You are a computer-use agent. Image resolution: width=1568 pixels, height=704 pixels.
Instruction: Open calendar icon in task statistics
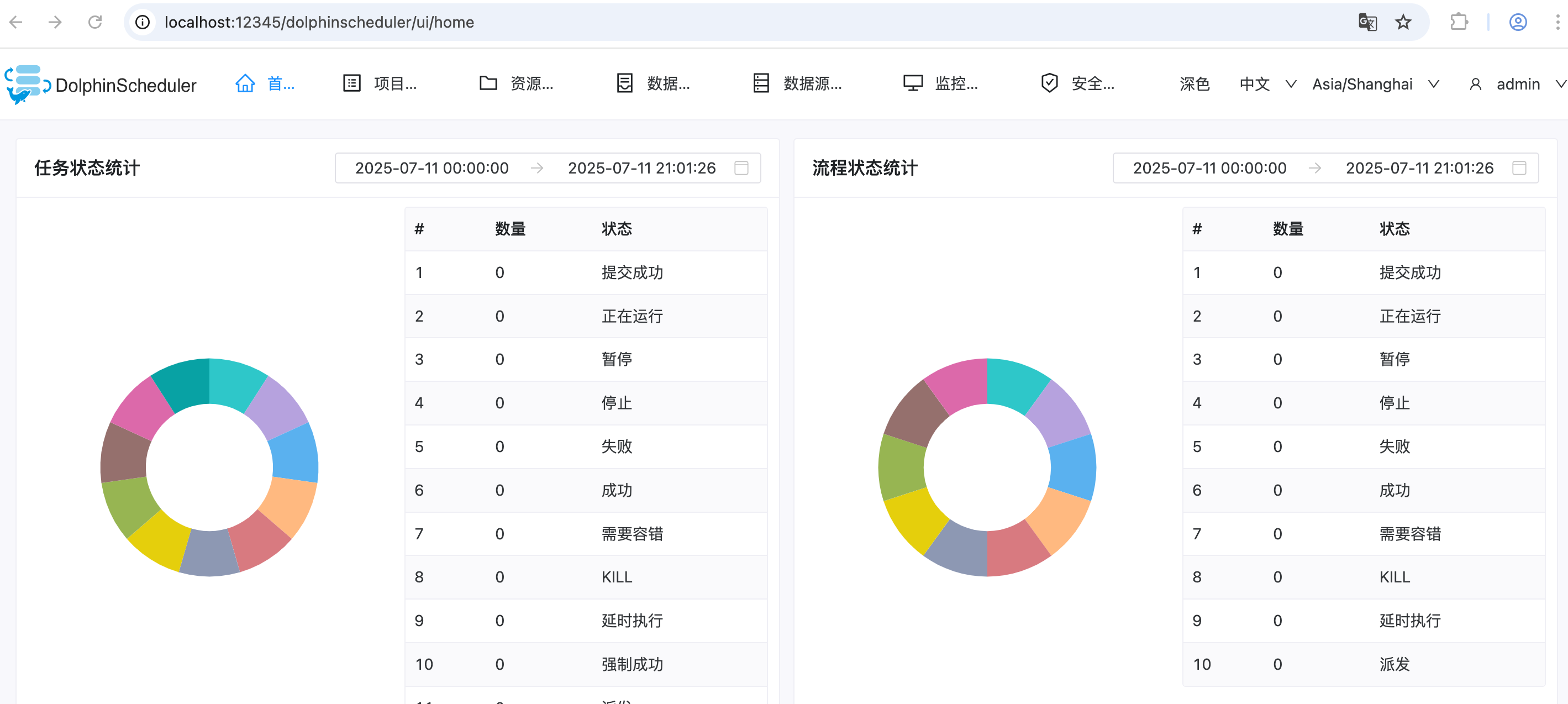(741, 168)
